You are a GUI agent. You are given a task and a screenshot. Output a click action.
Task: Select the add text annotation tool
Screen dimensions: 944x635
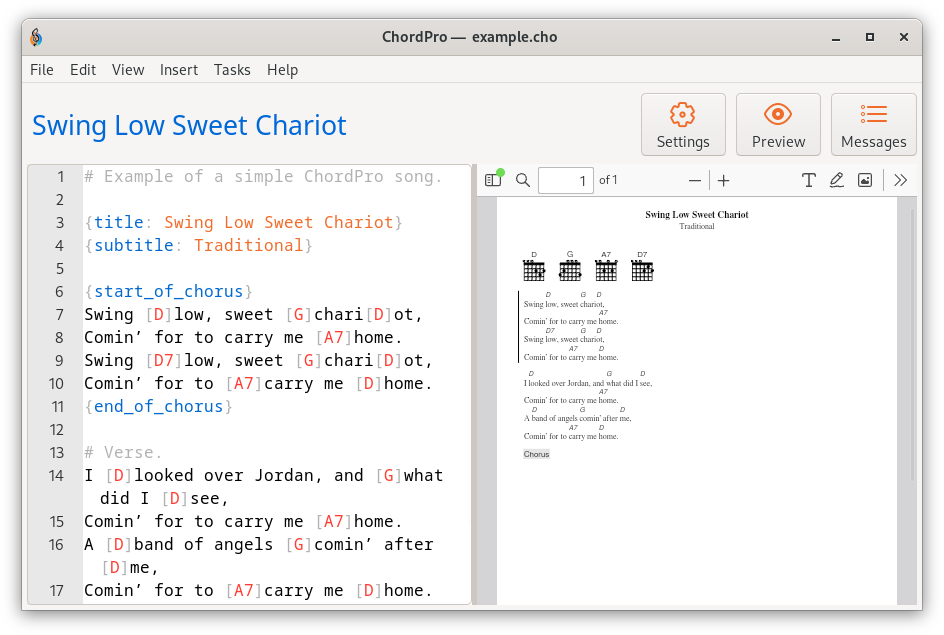pos(809,180)
